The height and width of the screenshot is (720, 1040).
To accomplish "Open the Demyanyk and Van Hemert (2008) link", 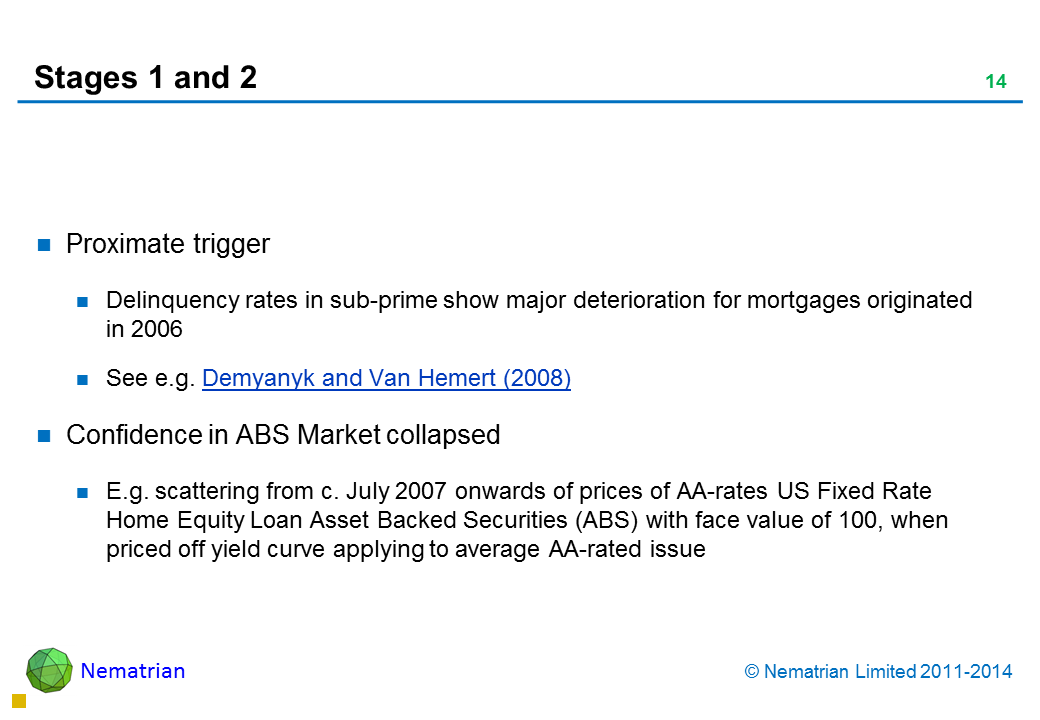I will coord(386,379).
